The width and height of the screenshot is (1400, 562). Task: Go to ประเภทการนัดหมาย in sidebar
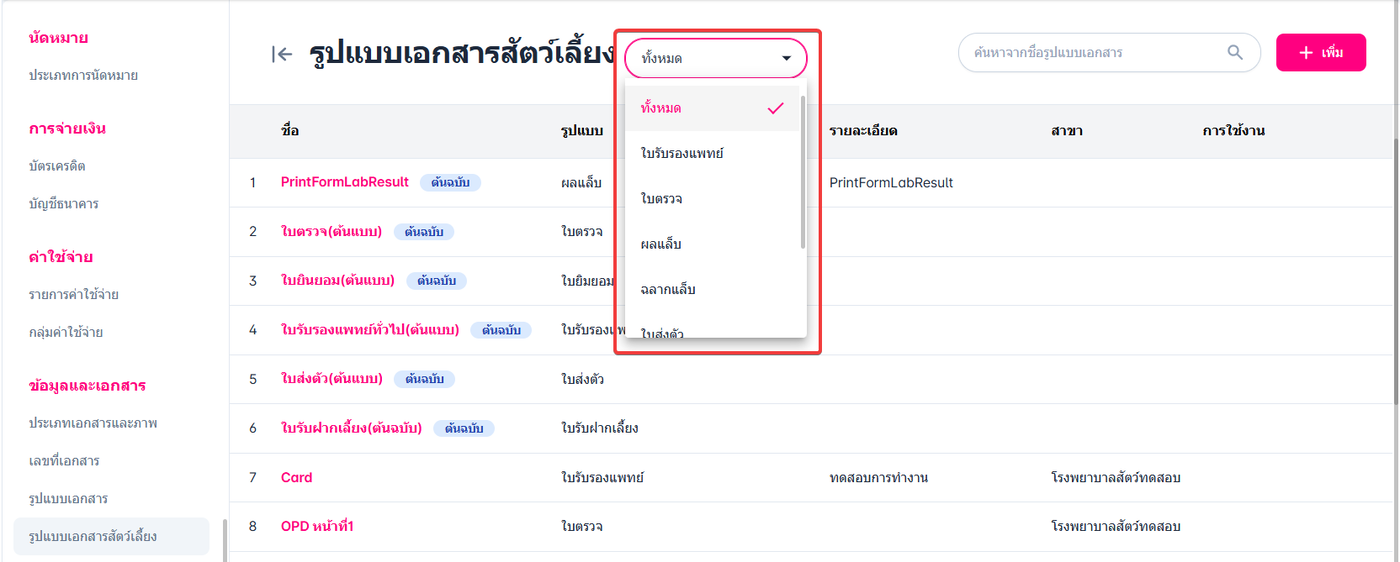(x=83, y=75)
